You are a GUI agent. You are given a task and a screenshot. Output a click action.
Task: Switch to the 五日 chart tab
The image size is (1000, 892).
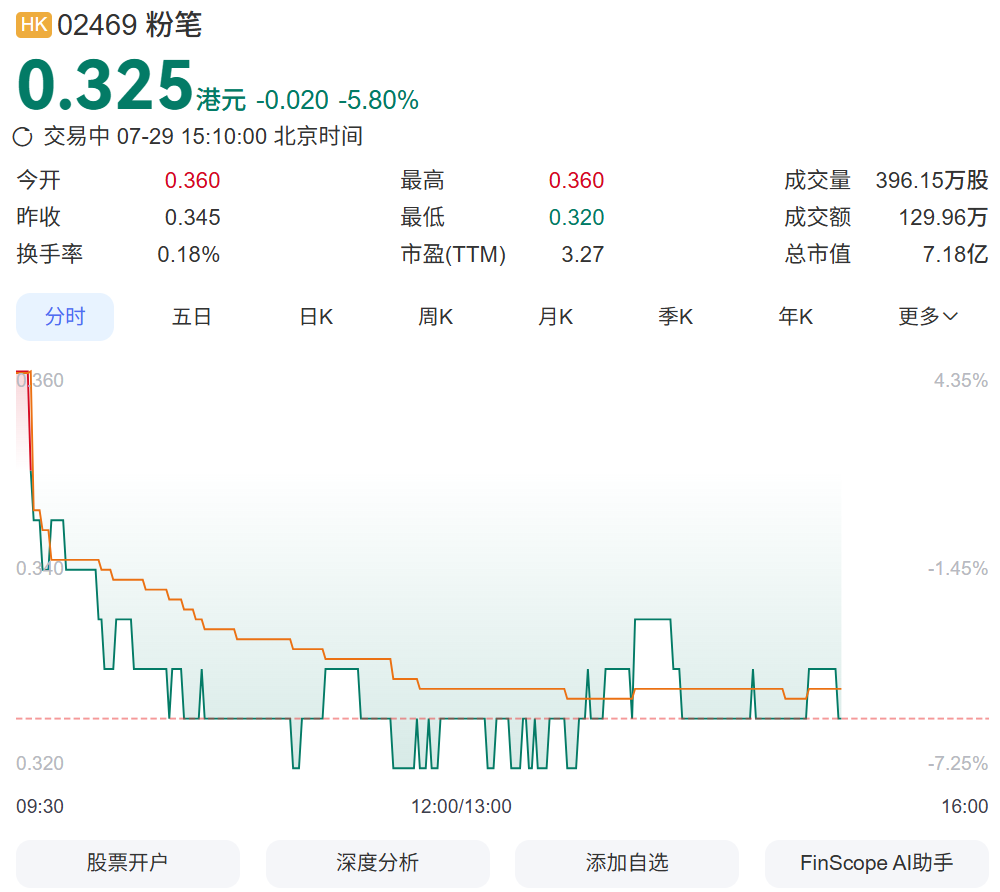tap(191, 316)
